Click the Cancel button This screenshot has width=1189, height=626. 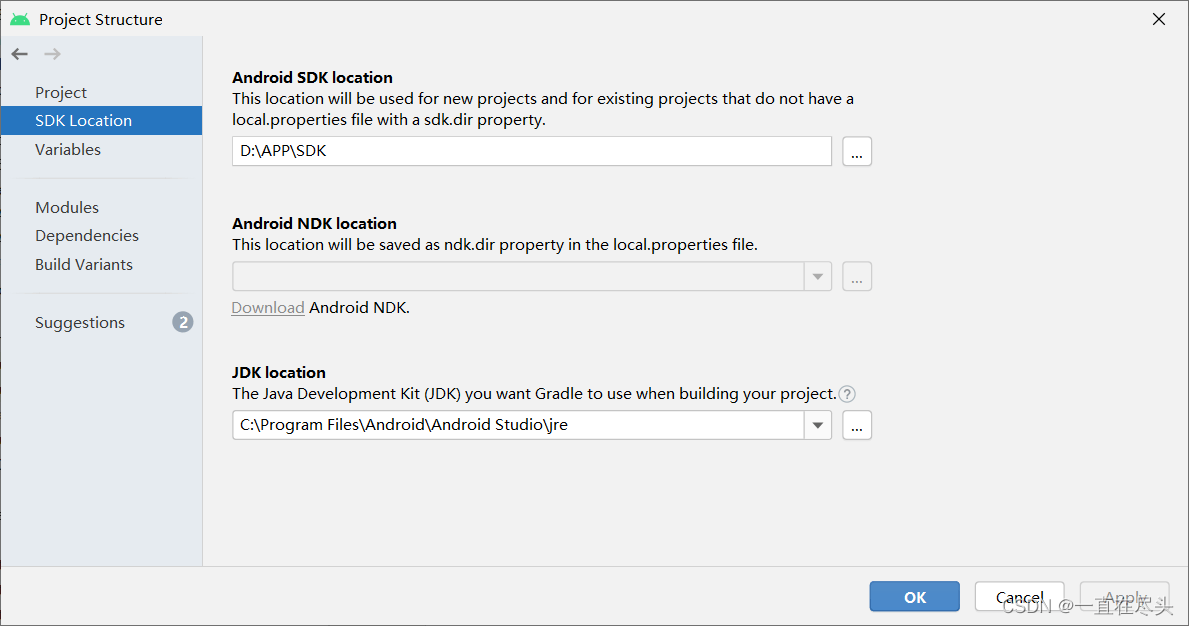point(1019,596)
